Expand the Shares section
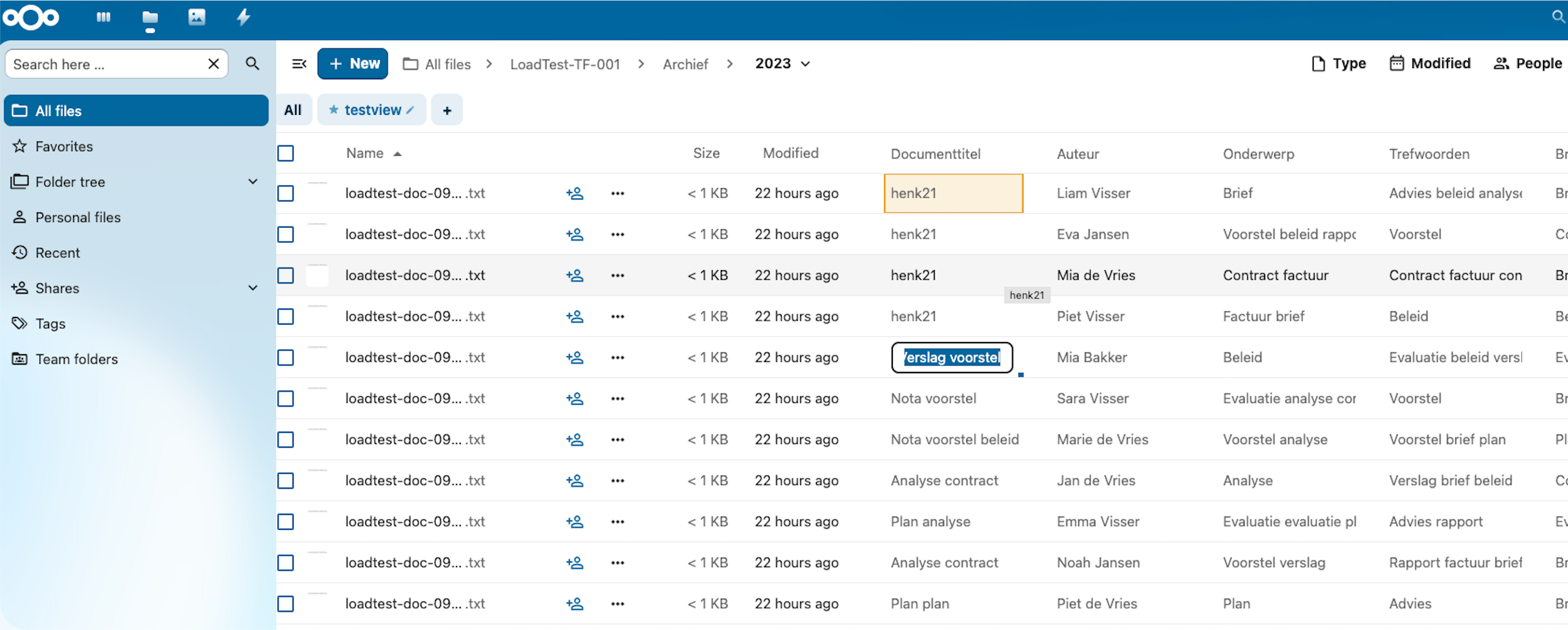The height and width of the screenshot is (630, 1568). coord(252,288)
